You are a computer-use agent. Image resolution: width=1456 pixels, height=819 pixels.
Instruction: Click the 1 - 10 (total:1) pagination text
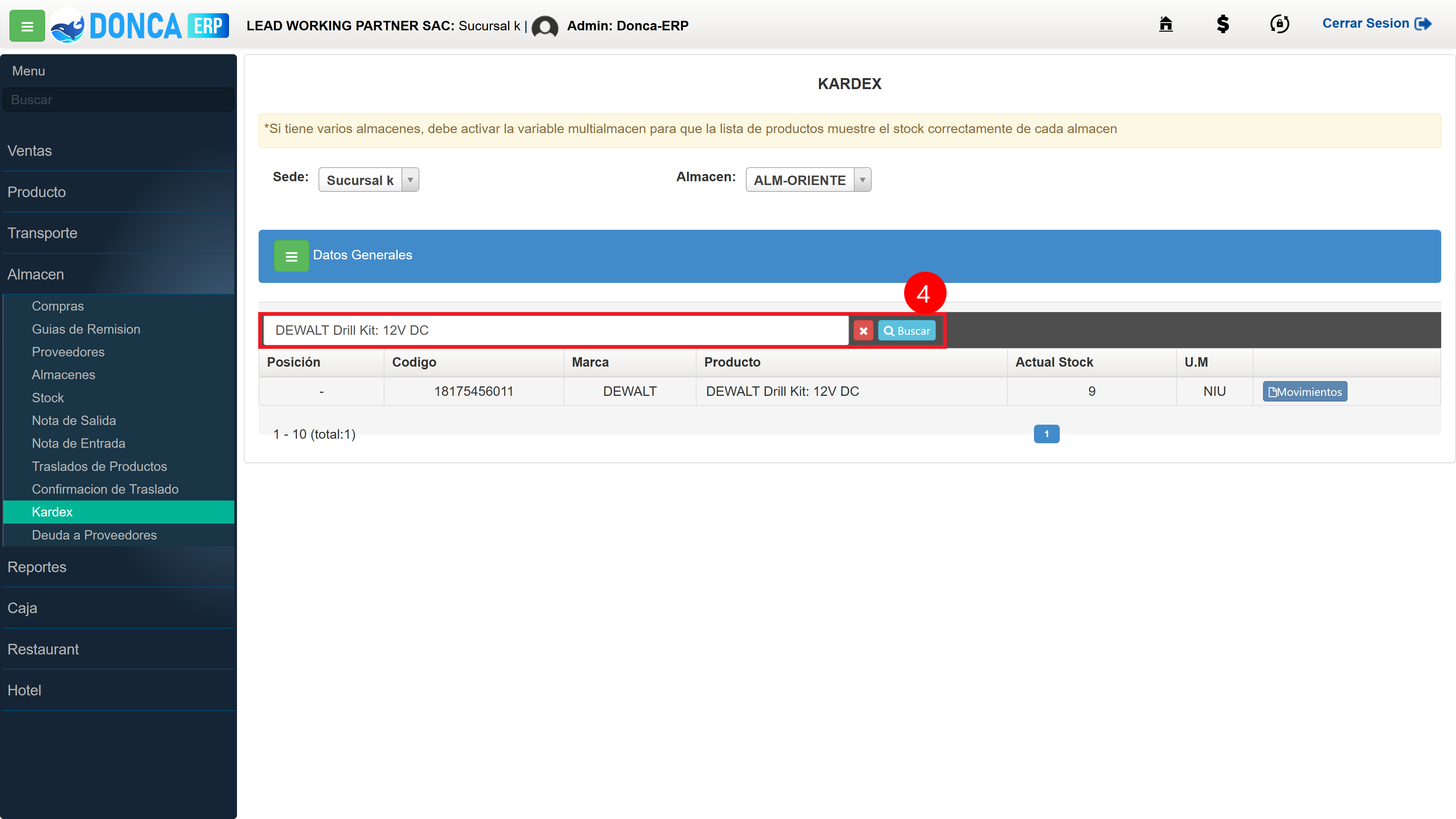[314, 434]
